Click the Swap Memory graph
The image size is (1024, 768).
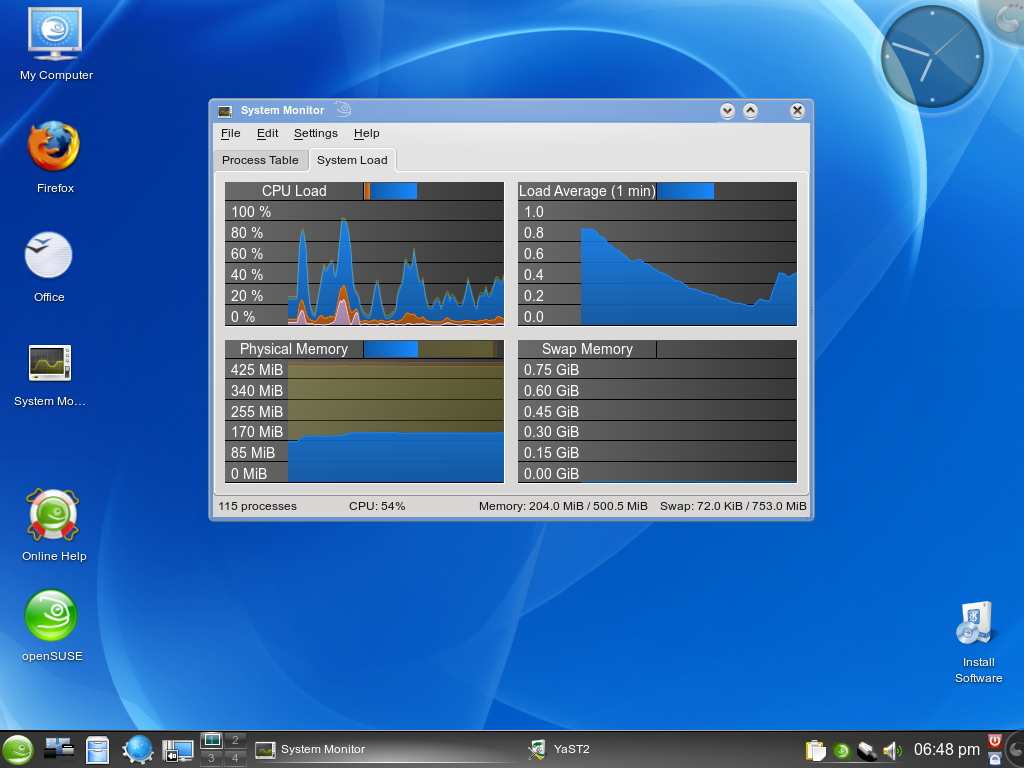pyautogui.click(x=657, y=411)
